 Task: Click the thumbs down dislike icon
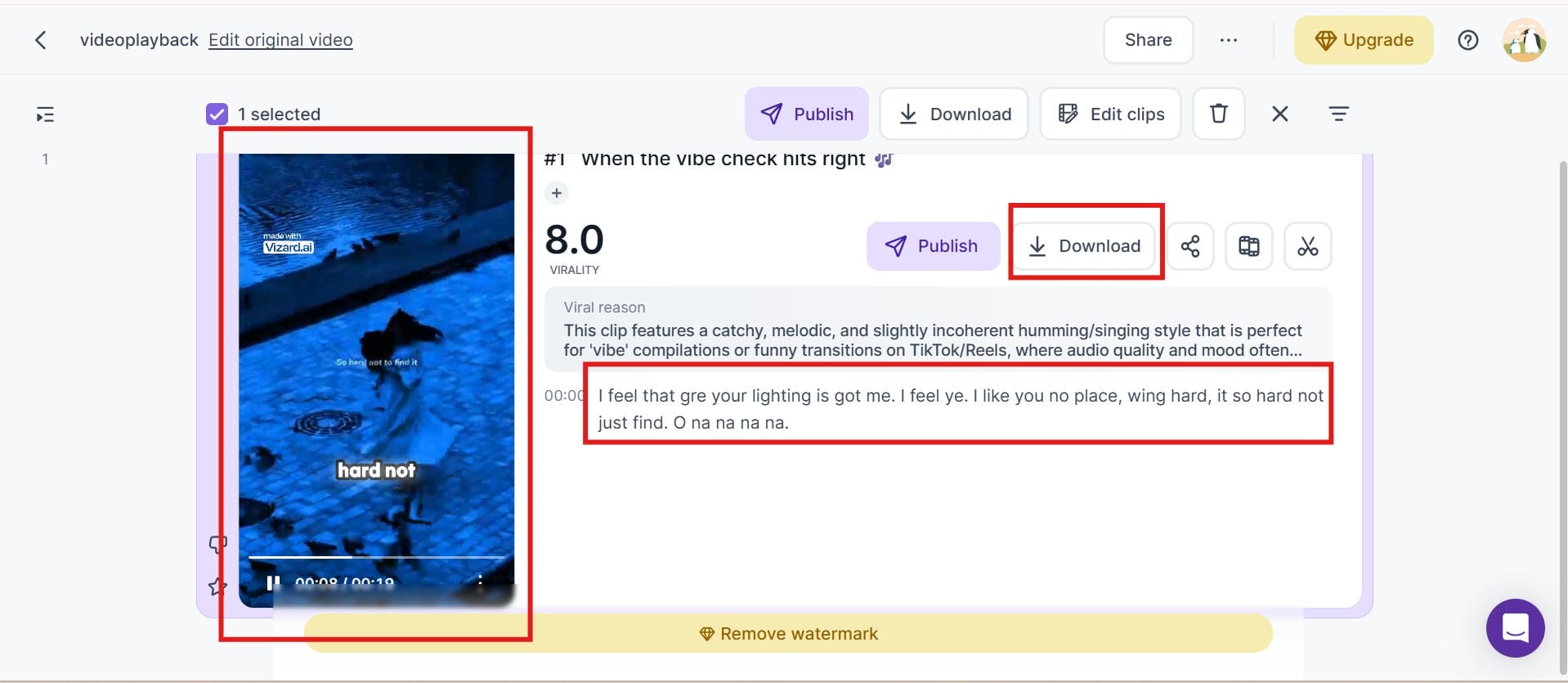(x=217, y=544)
